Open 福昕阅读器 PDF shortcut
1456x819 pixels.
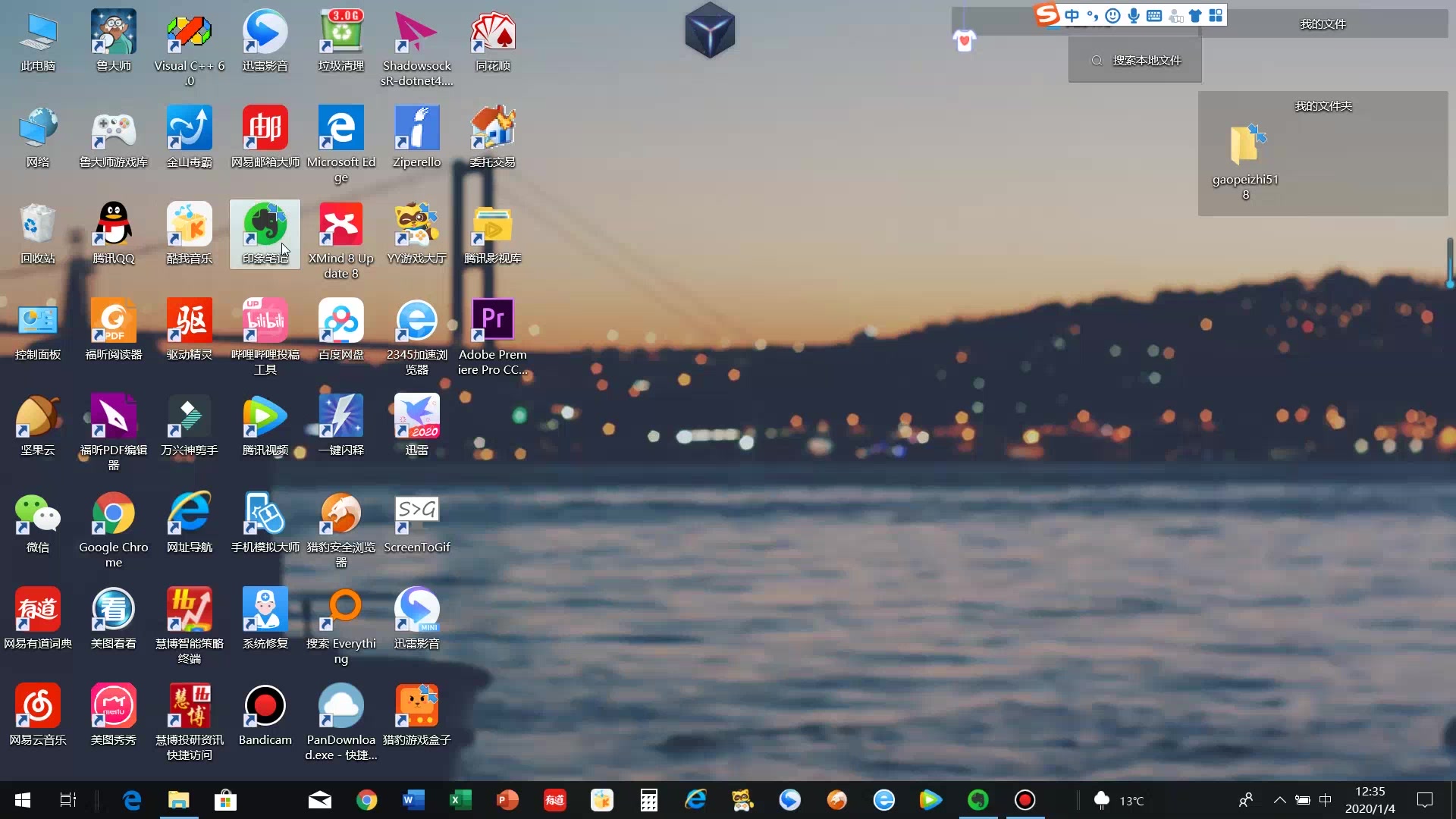(114, 330)
